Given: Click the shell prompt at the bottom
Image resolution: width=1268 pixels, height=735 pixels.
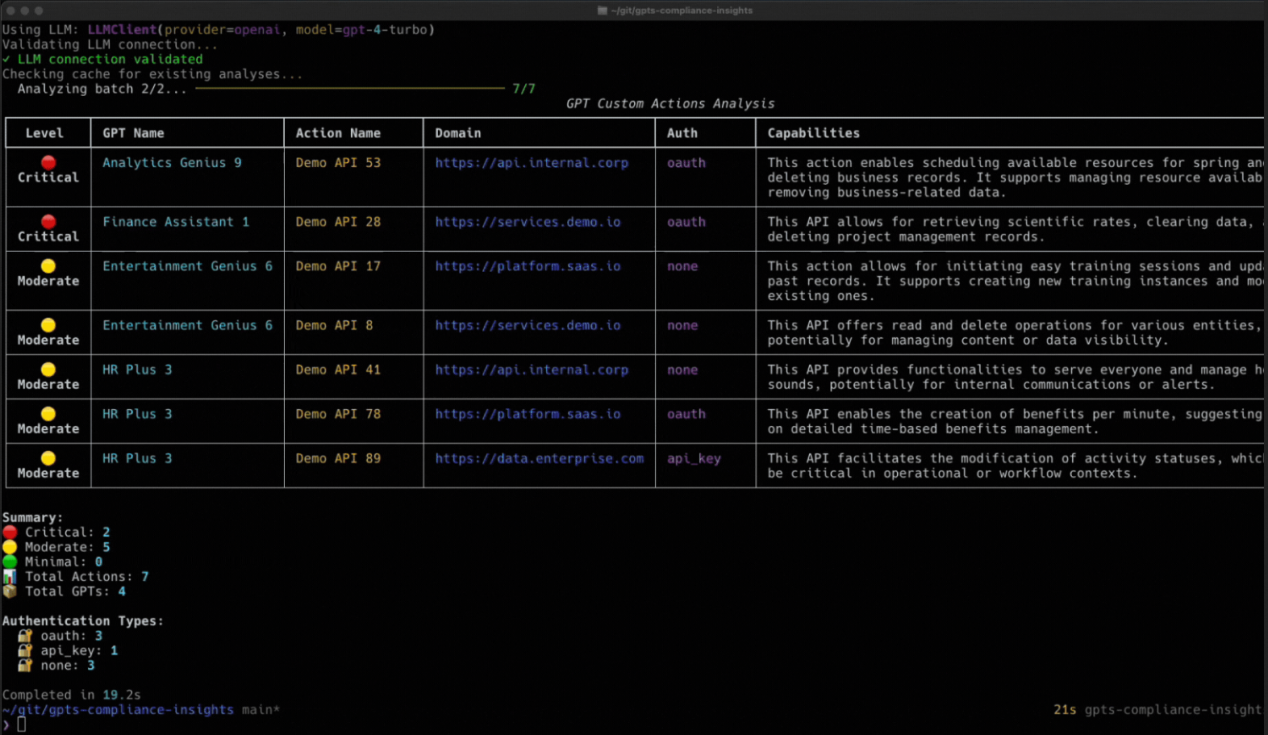Looking at the screenshot, I should 20,724.
